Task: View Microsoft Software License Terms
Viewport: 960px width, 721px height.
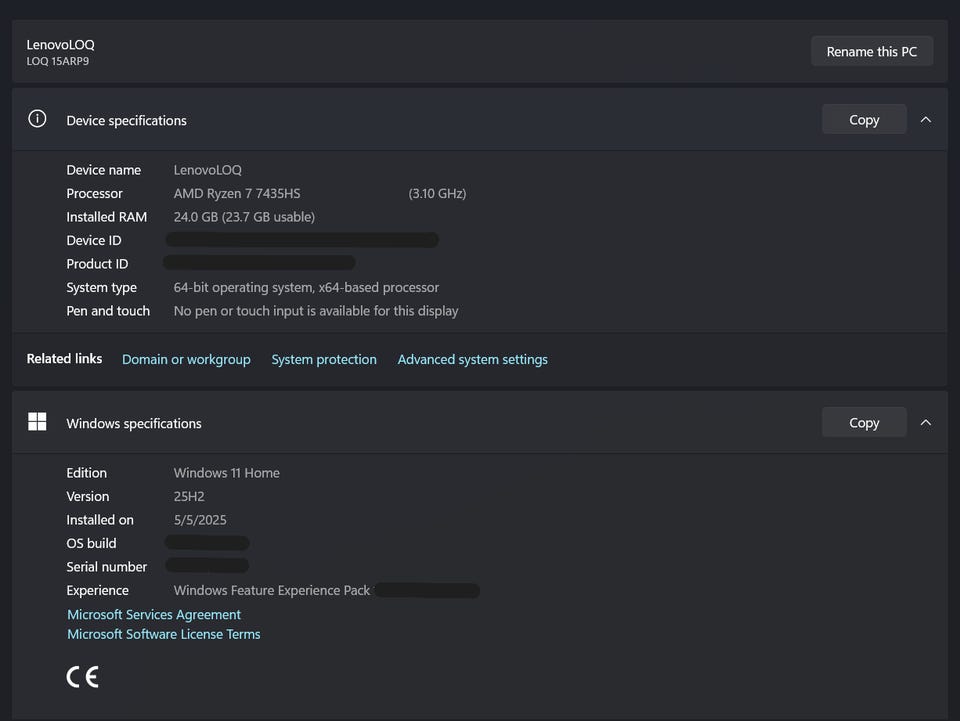Action: coord(163,634)
